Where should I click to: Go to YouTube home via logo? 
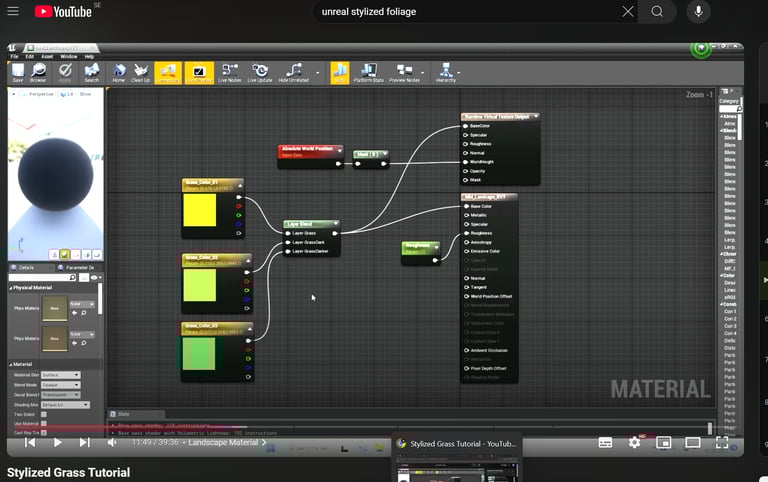[64, 11]
